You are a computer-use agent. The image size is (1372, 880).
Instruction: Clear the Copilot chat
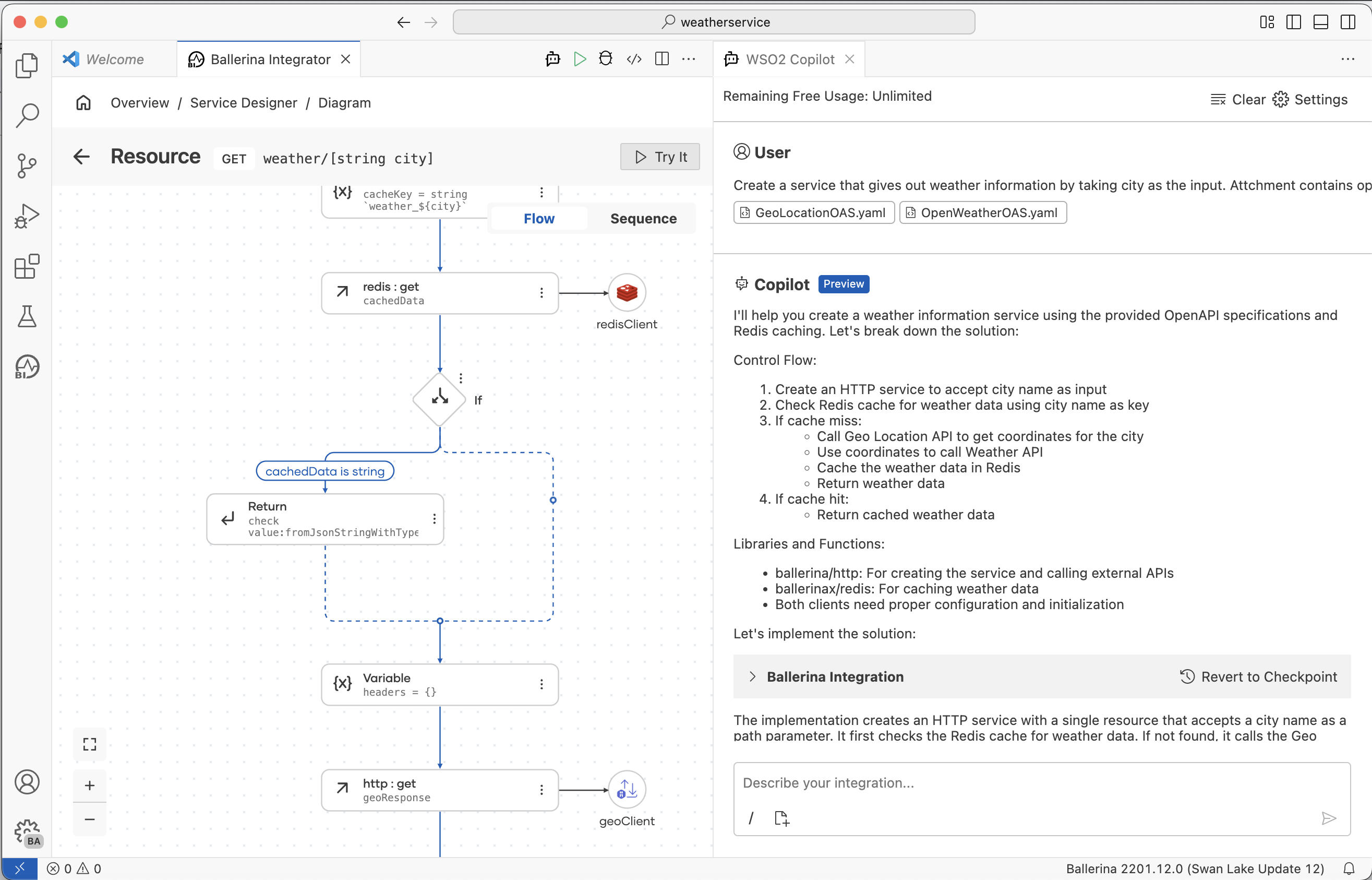(x=1238, y=99)
